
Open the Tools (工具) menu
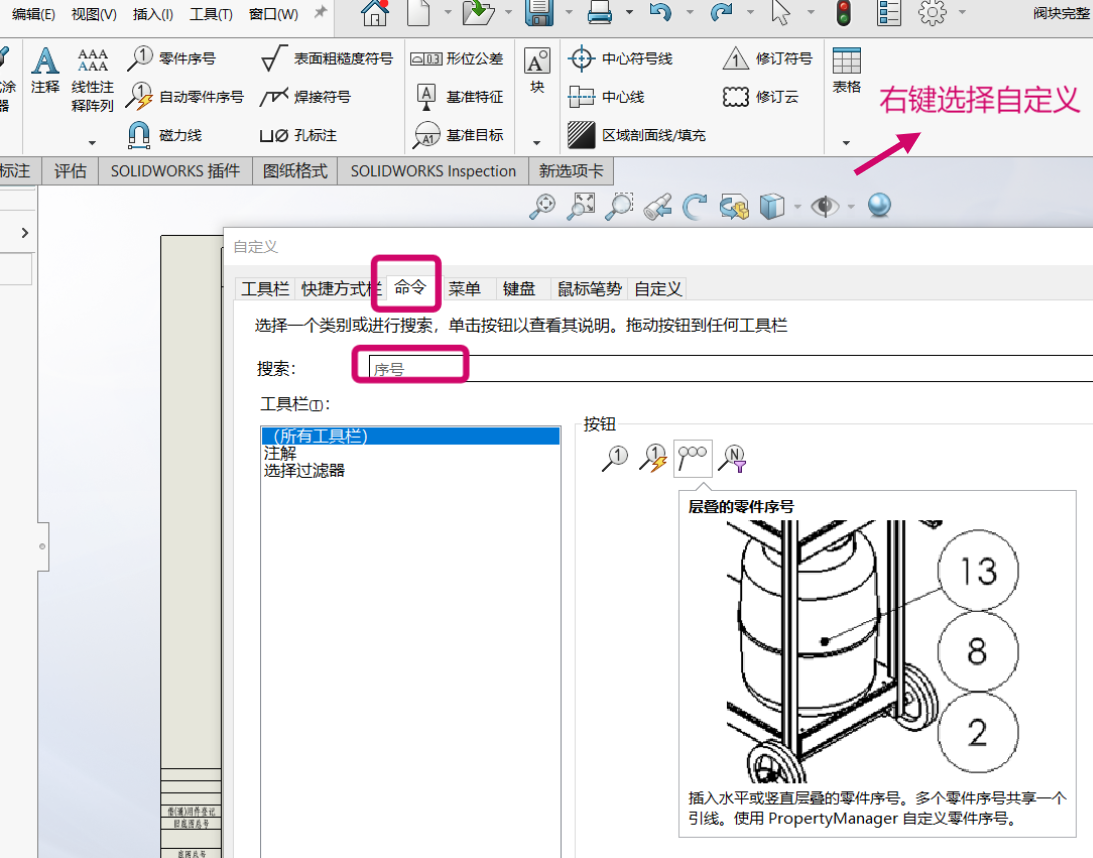point(211,14)
